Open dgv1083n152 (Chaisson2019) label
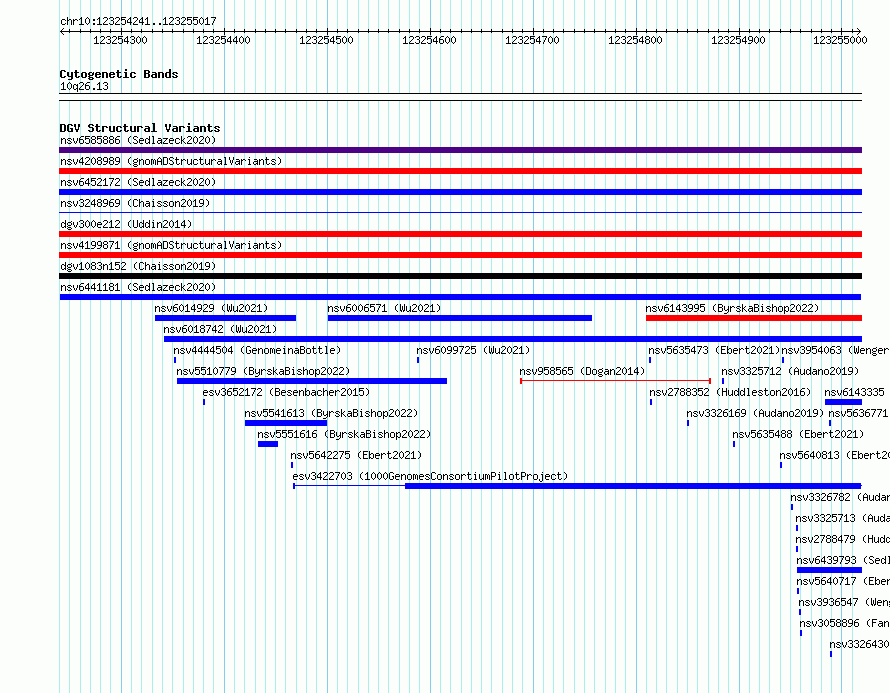 [x=138, y=266]
